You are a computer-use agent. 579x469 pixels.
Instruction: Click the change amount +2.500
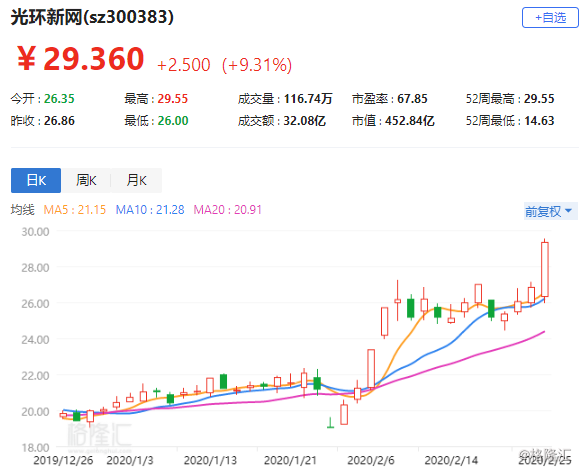coord(184,65)
